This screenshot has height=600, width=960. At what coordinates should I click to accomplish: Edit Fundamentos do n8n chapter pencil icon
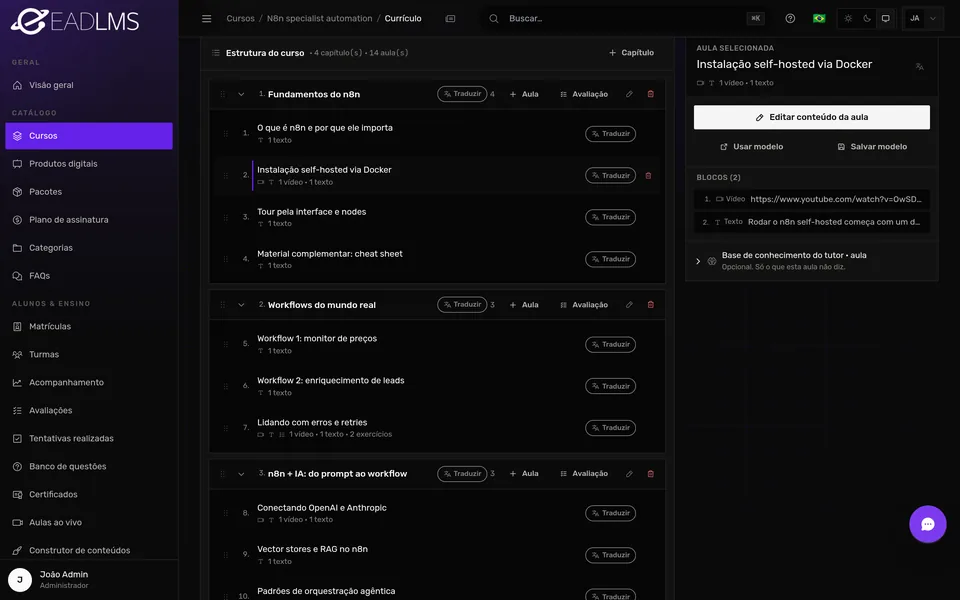click(629, 94)
